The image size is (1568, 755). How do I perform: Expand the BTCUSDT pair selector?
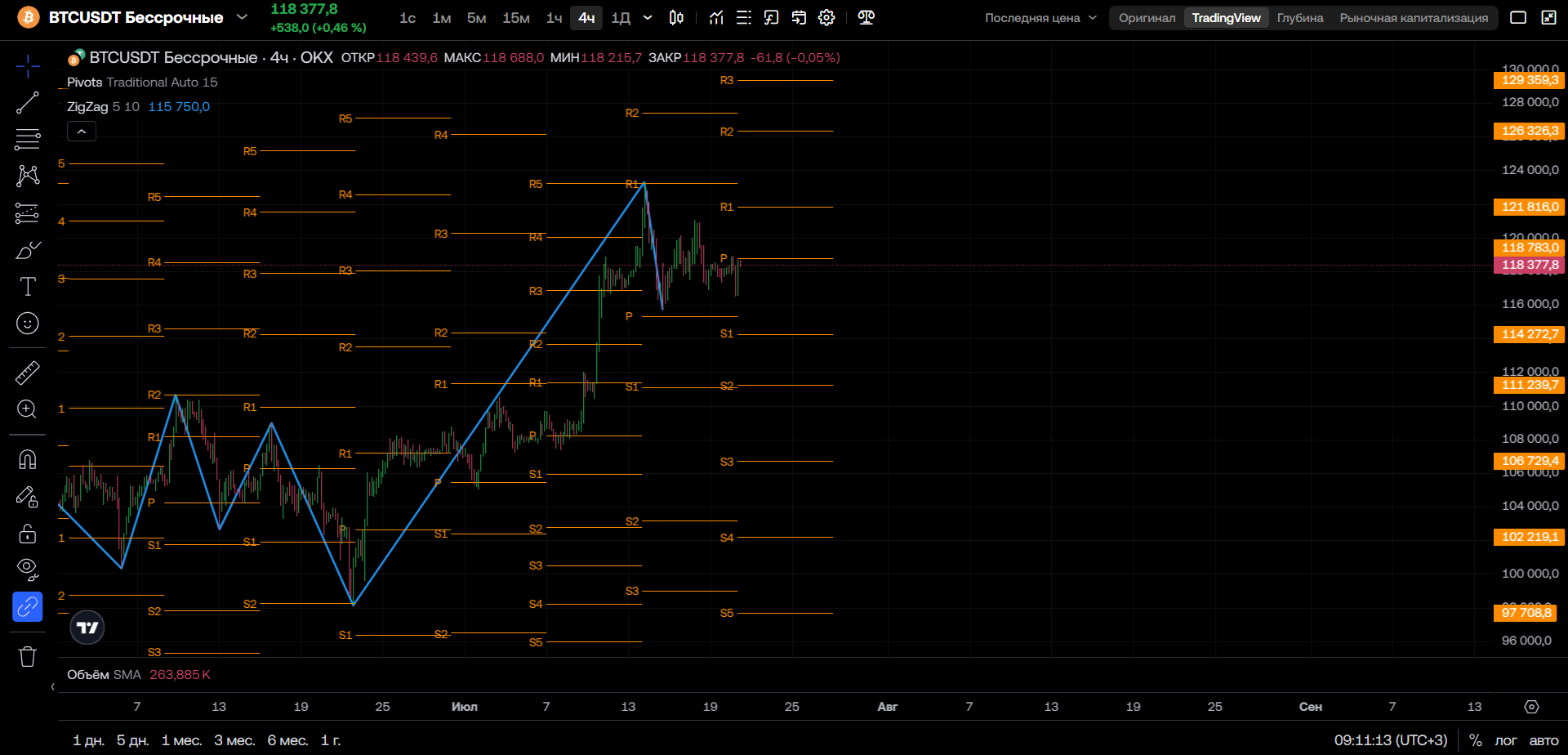pos(242,17)
